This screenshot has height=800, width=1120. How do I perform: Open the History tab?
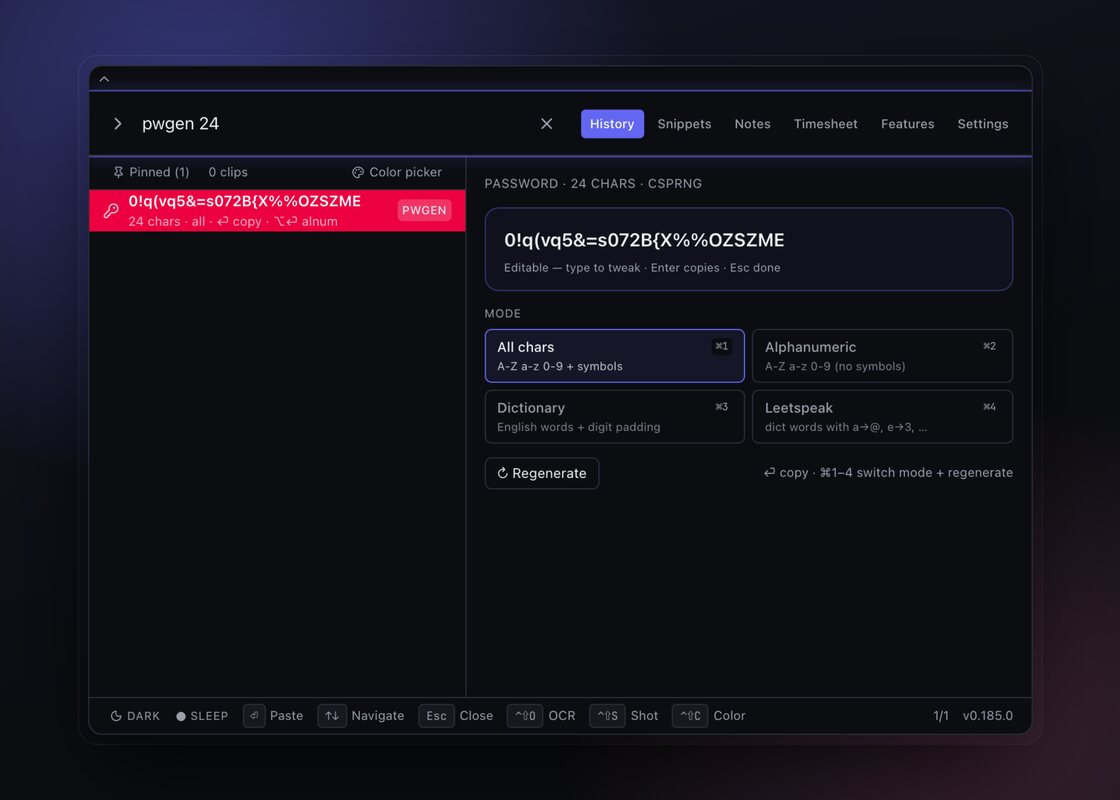point(612,124)
